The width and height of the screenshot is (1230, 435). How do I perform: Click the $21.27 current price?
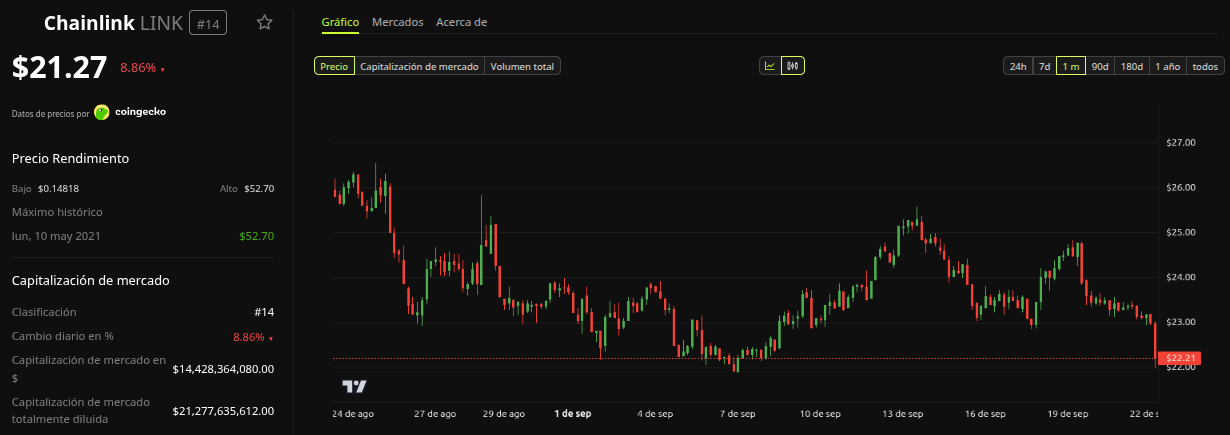tap(59, 67)
